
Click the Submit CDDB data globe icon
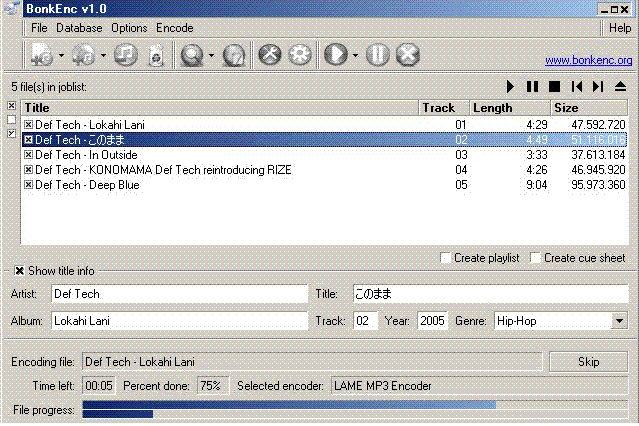click(234, 55)
